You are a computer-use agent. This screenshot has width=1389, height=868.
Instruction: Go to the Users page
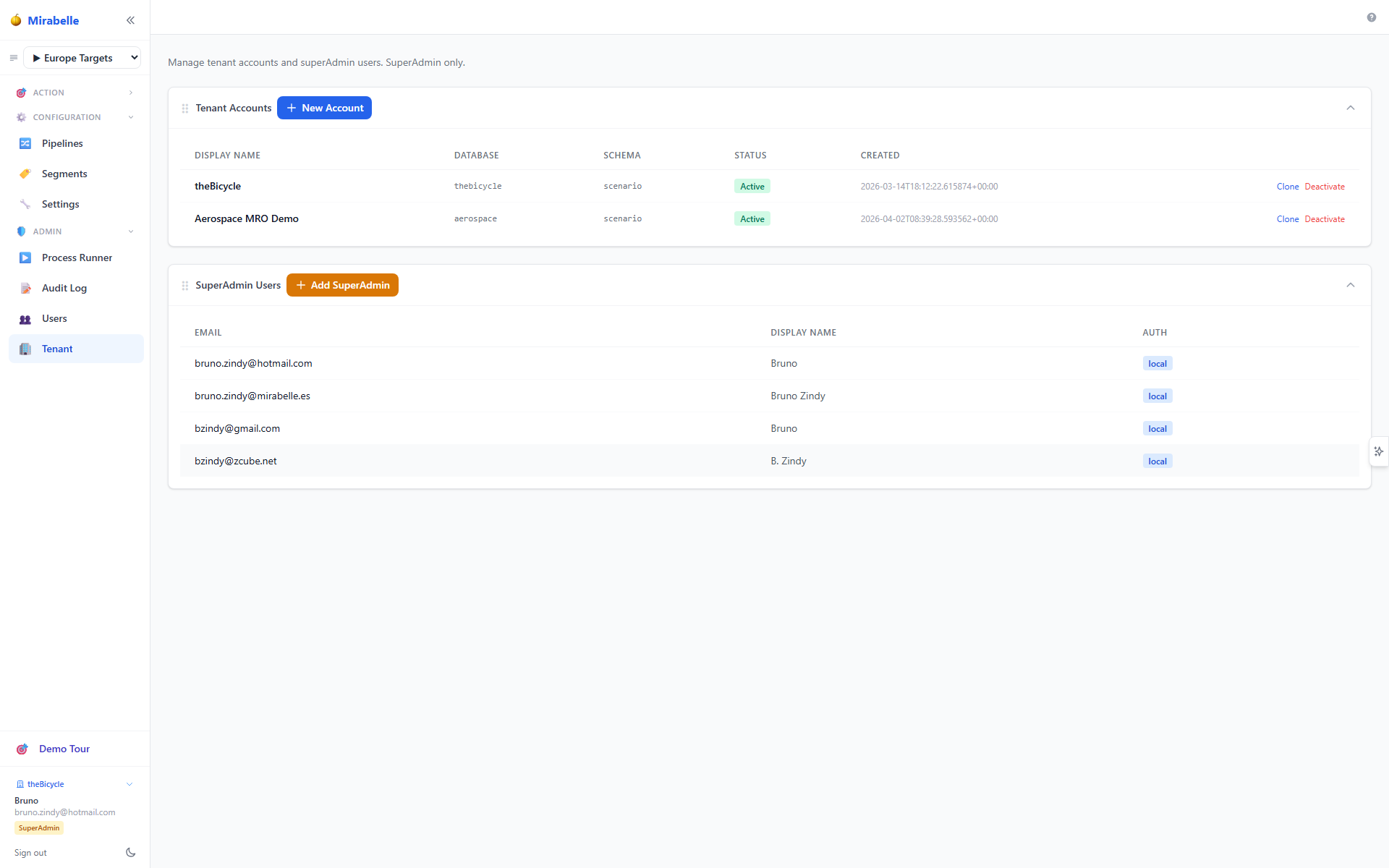click(76, 318)
